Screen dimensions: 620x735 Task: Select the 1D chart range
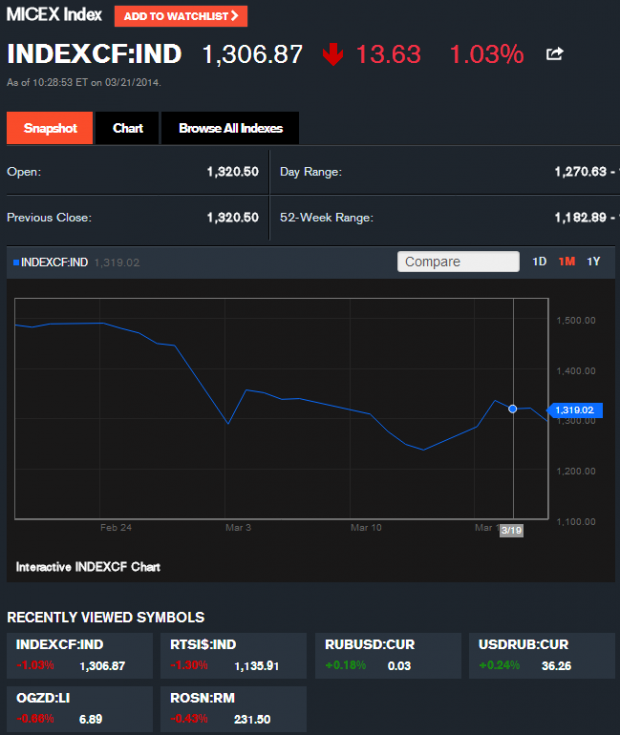point(539,262)
